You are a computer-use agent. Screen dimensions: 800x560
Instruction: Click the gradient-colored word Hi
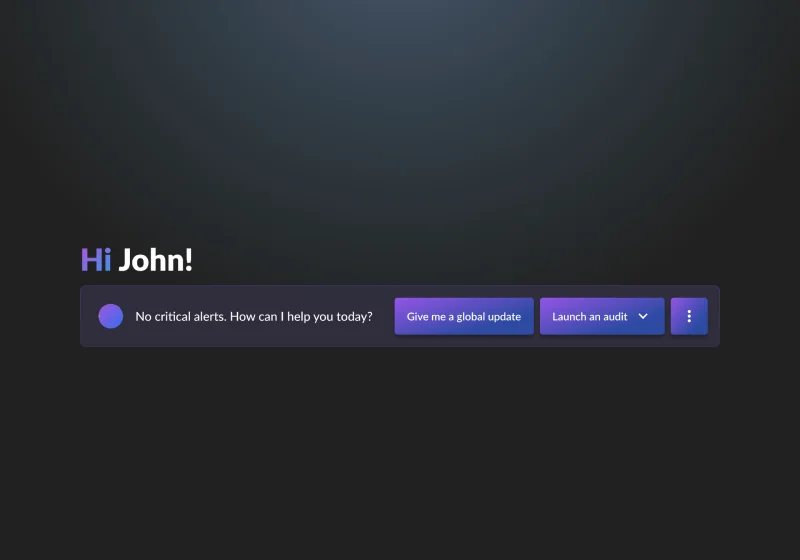coord(96,260)
